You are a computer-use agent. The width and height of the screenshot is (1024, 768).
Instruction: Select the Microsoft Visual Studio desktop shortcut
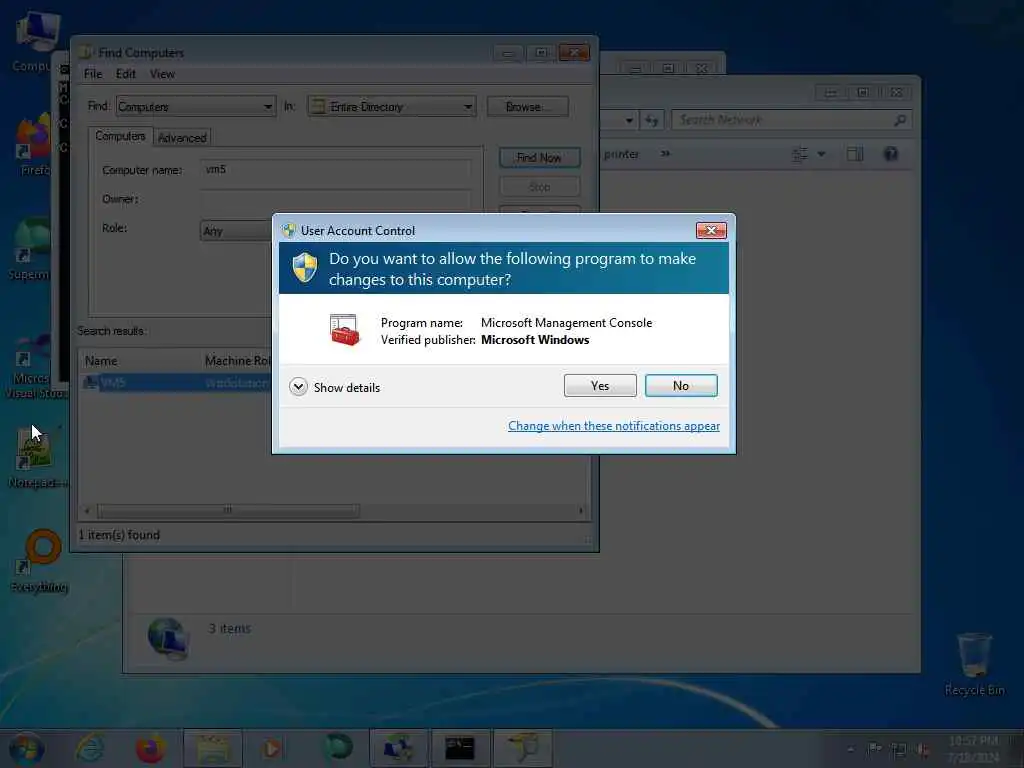coord(35,366)
